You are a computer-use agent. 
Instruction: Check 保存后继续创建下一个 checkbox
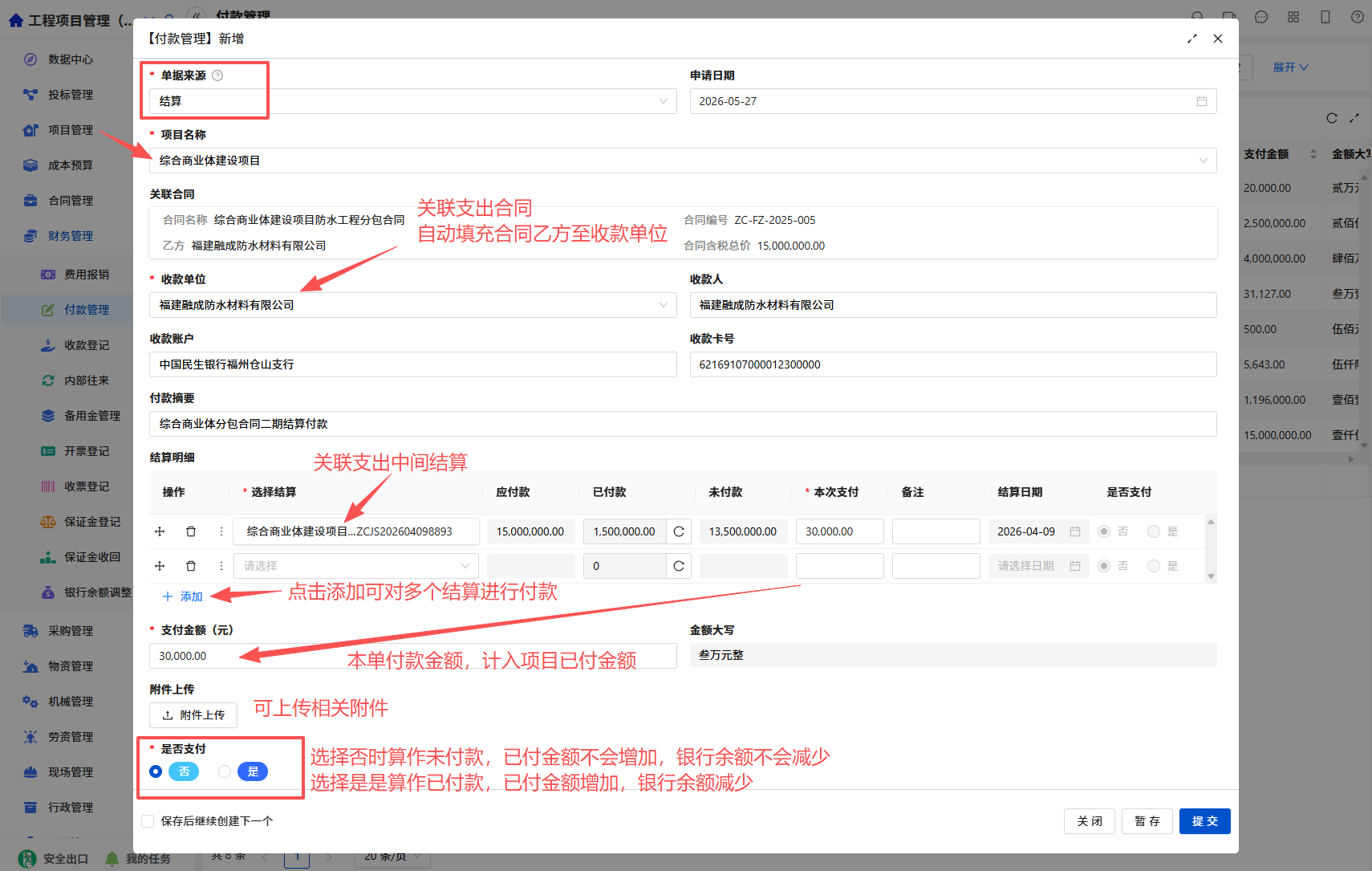(x=148, y=821)
